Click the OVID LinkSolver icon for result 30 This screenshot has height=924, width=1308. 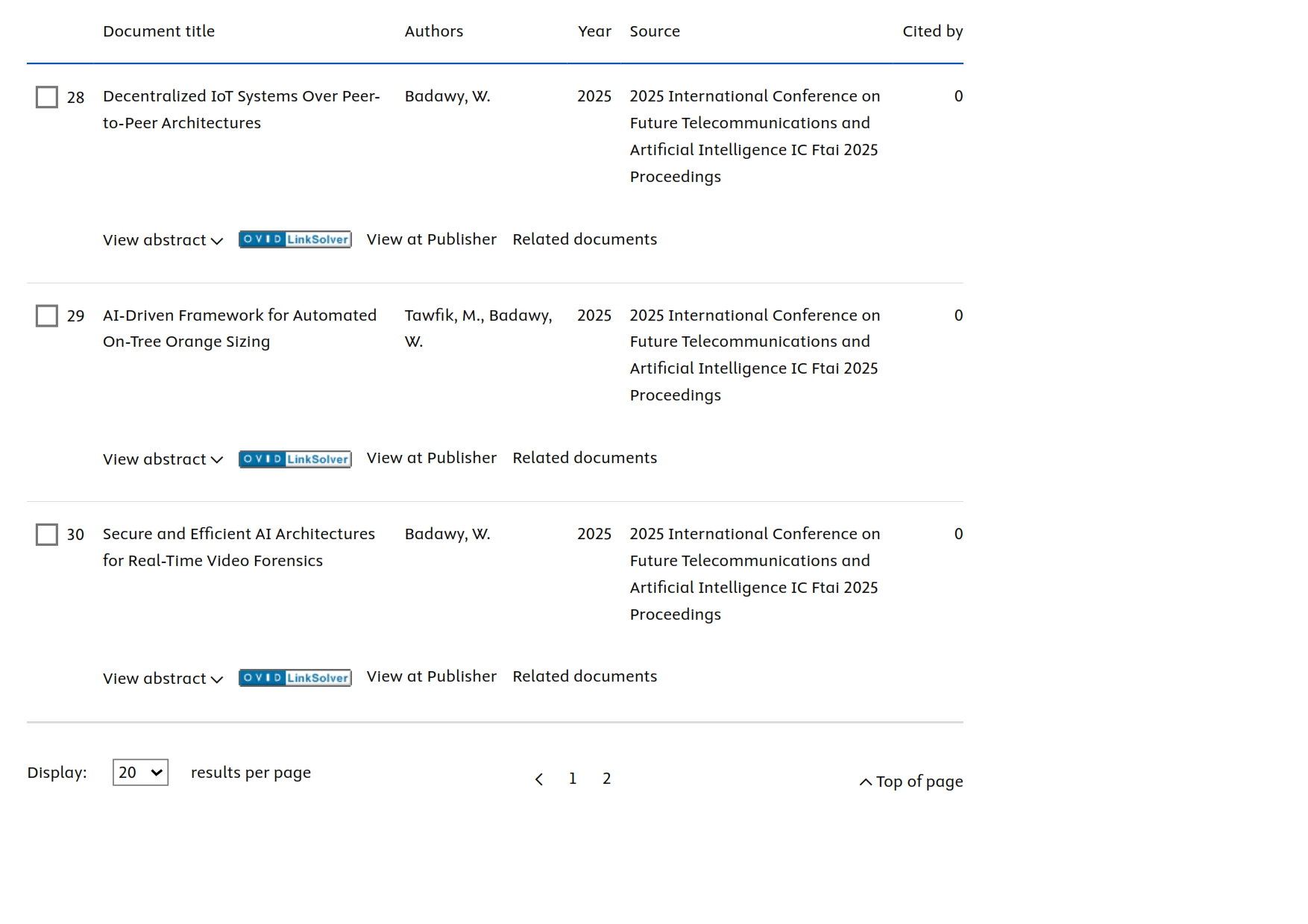pyautogui.click(x=295, y=677)
